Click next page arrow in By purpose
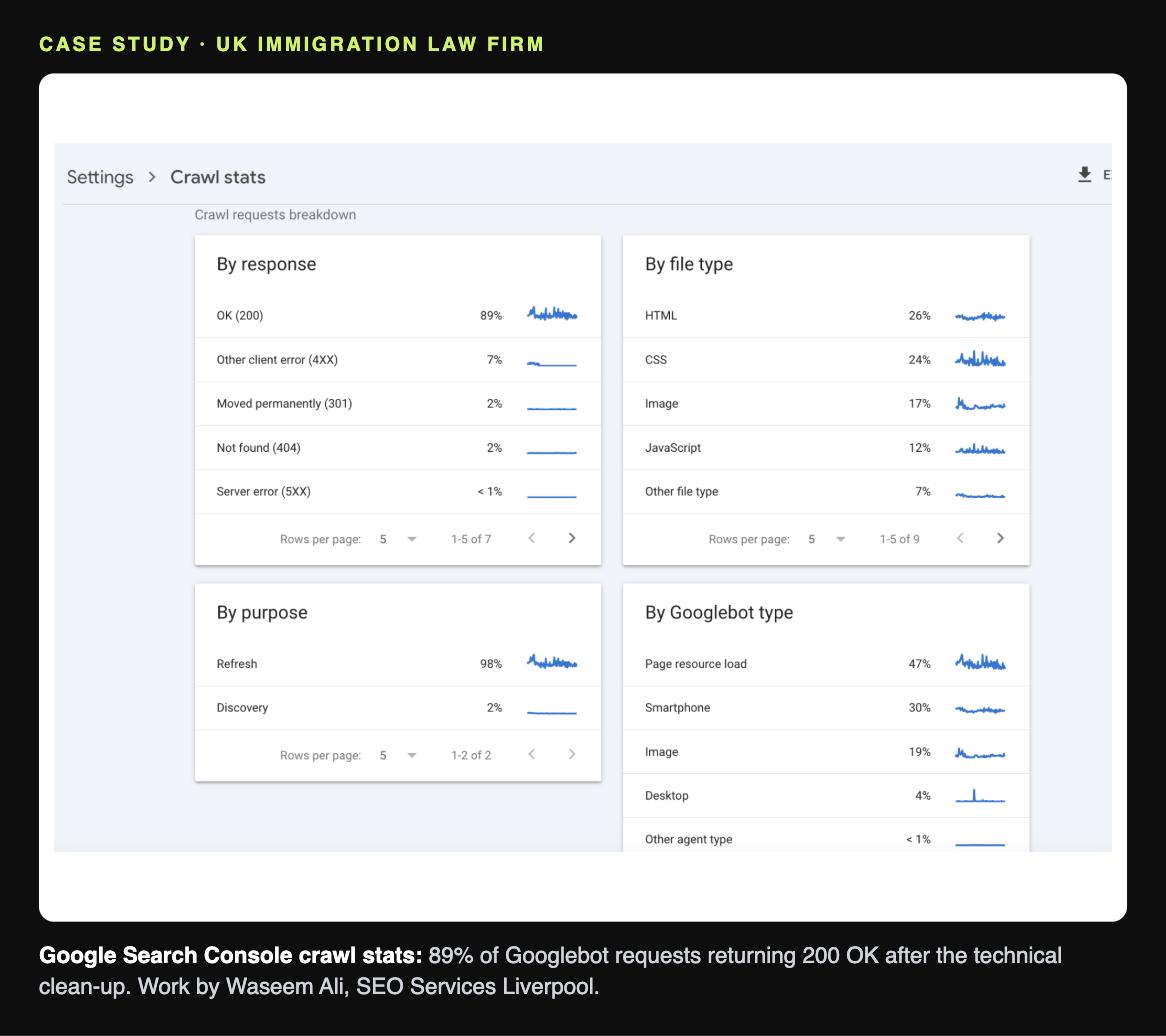The height and width of the screenshot is (1036, 1166). pos(571,755)
